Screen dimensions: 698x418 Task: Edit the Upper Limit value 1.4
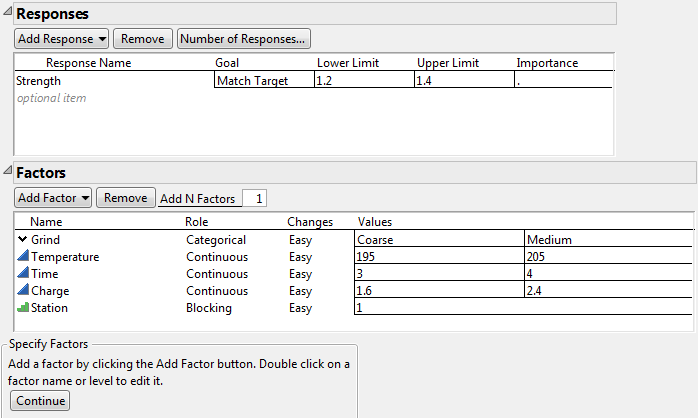tap(462, 81)
